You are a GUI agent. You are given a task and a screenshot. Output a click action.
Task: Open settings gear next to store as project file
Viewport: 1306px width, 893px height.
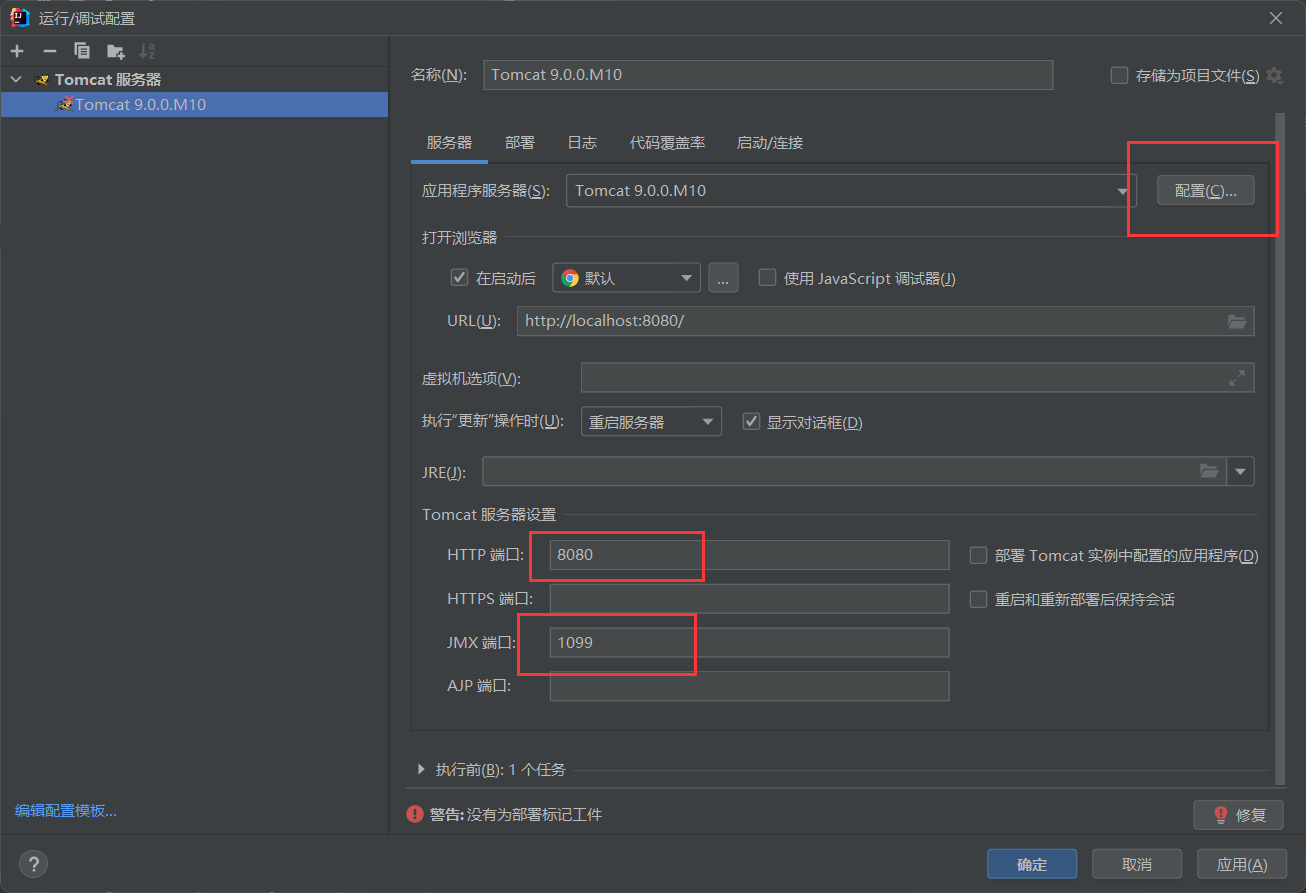tap(1274, 75)
